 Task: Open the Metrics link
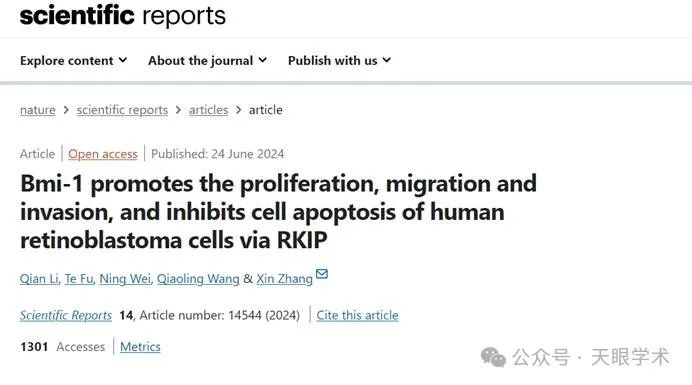(140, 347)
